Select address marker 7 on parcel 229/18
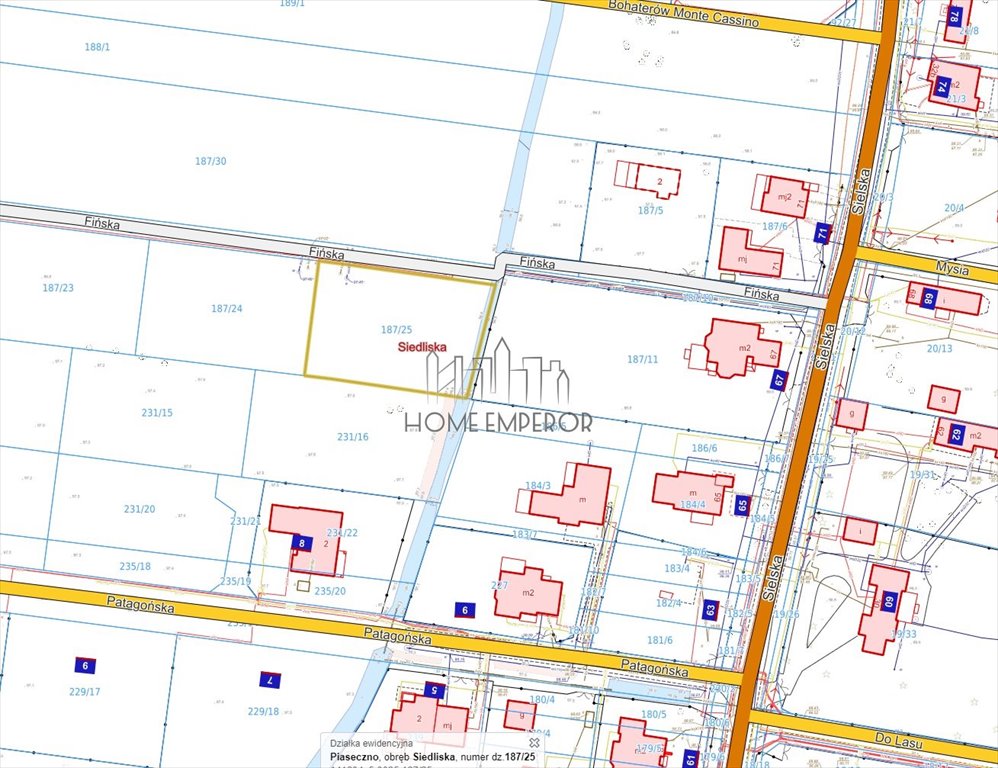This screenshot has height=768, width=998. [267, 680]
